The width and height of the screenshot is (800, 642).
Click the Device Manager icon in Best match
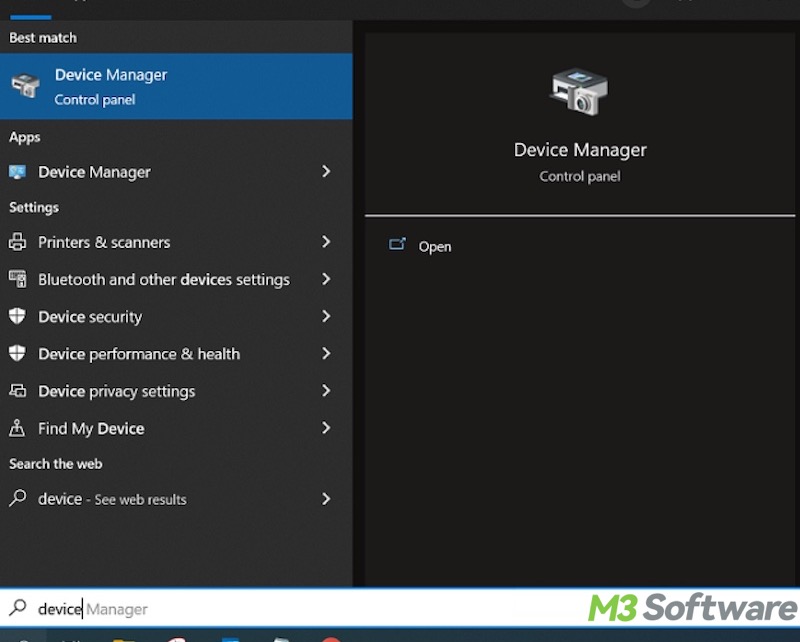click(23, 86)
